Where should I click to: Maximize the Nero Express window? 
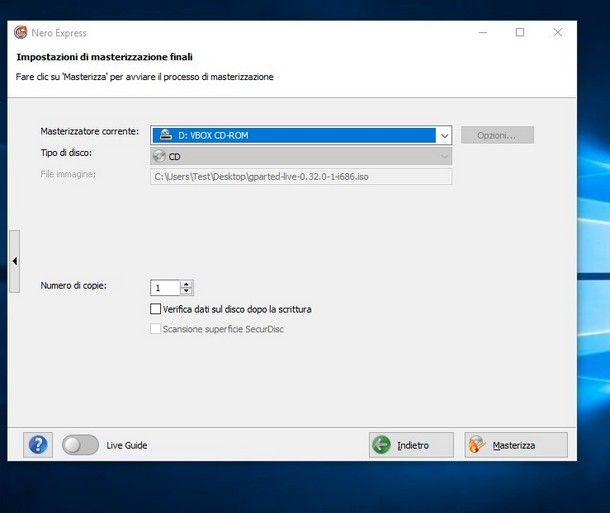(520, 33)
